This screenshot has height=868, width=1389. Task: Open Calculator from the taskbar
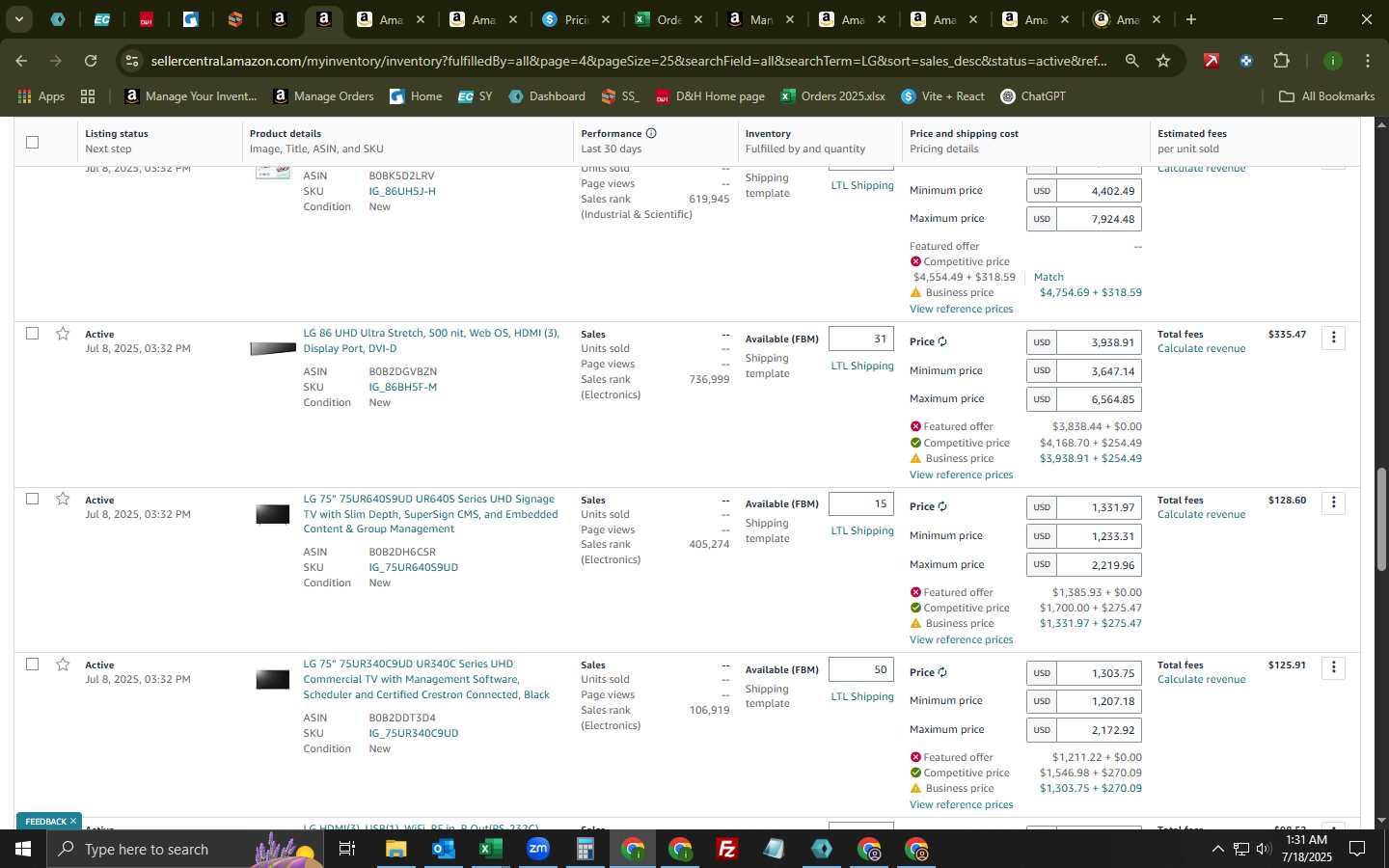point(585,849)
